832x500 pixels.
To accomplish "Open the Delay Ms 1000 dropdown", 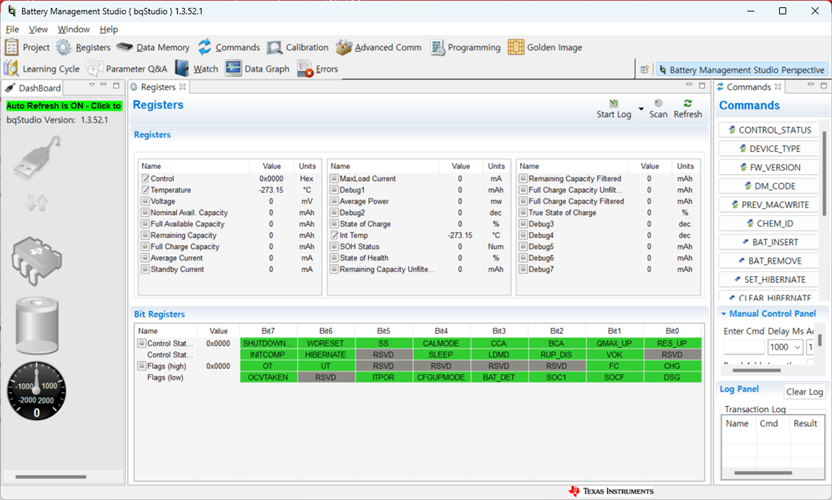I will pos(785,347).
